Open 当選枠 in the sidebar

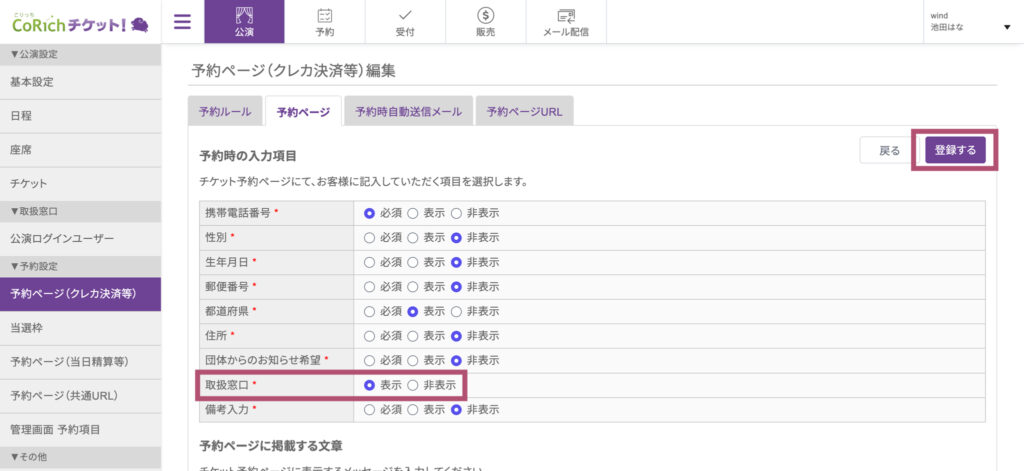(x=80, y=328)
